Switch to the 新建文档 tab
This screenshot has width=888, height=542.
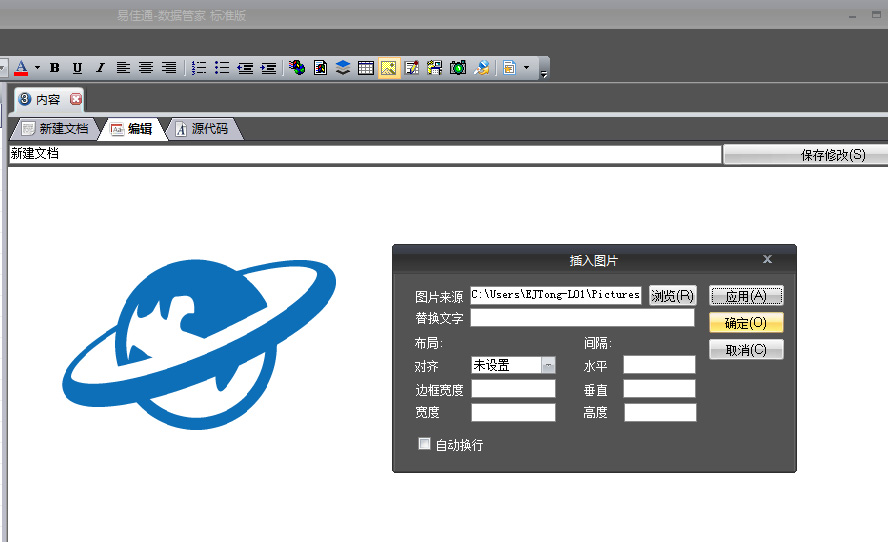pyautogui.click(x=55, y=129)
